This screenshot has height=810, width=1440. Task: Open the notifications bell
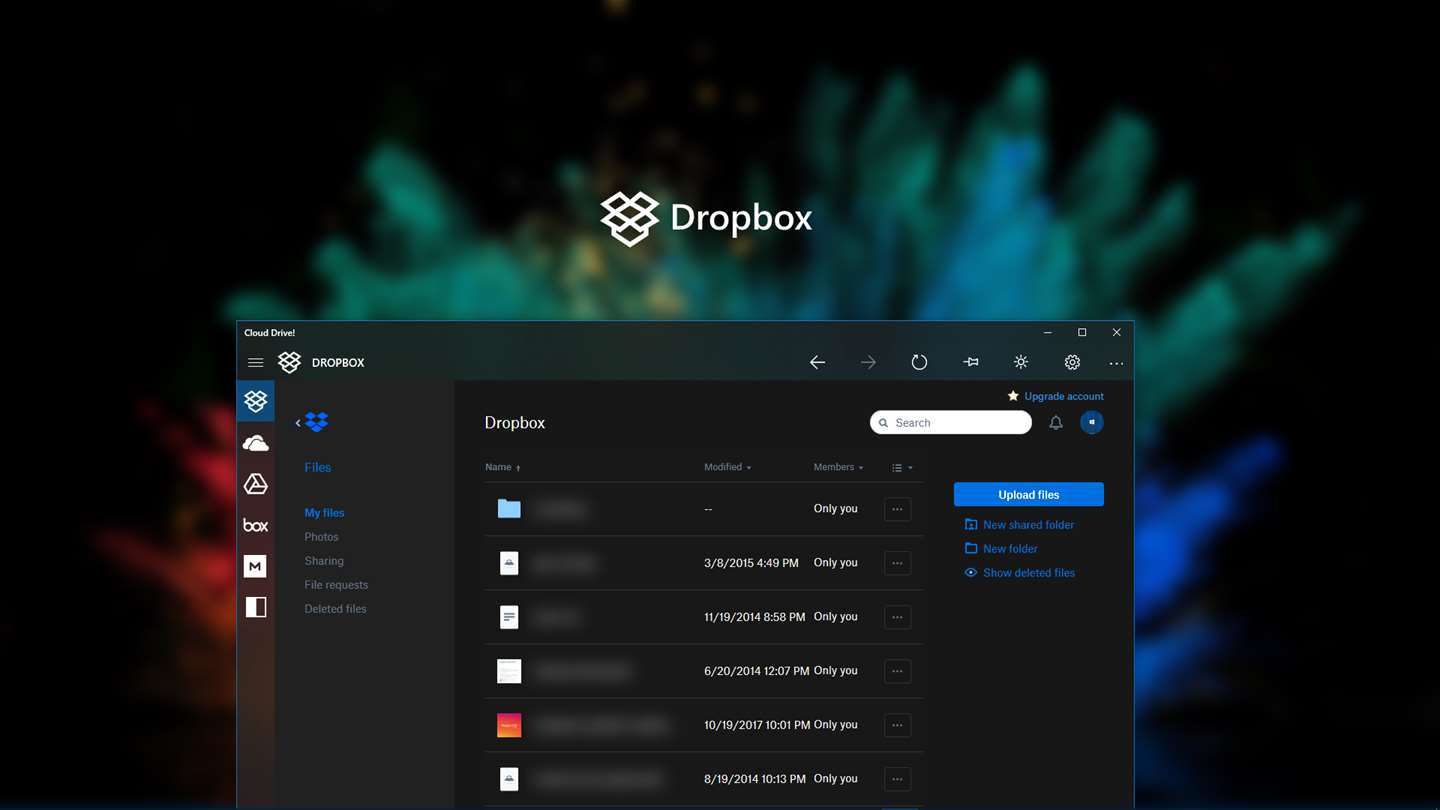coord(1056,423)
